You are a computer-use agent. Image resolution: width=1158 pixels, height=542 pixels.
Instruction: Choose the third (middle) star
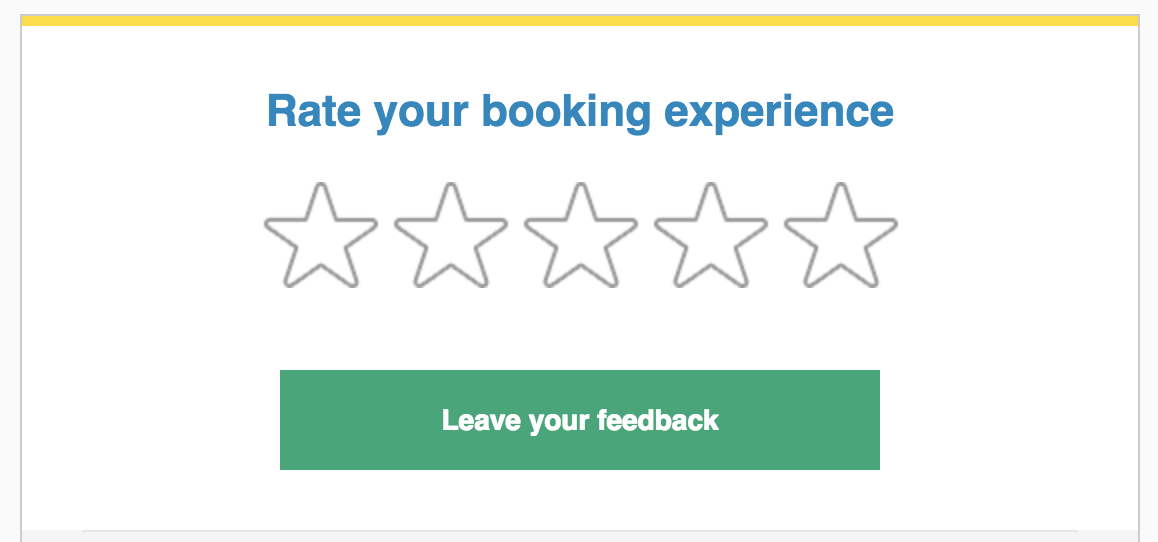tap(581, 236)
